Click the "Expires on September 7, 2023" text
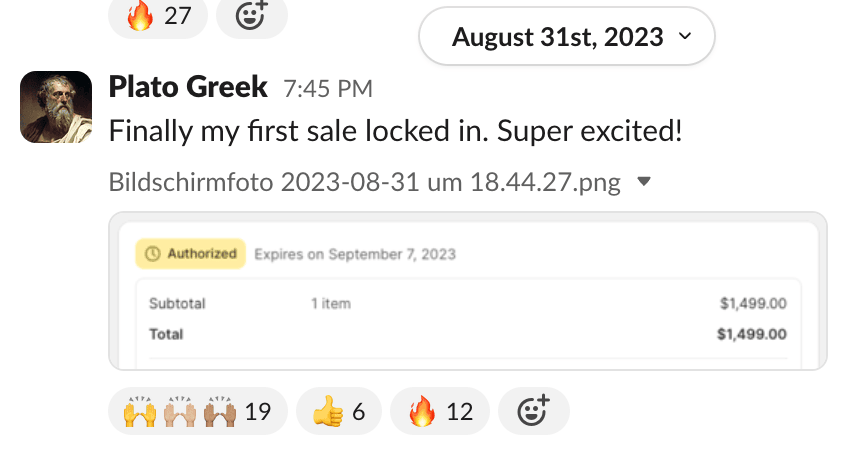 355,254
